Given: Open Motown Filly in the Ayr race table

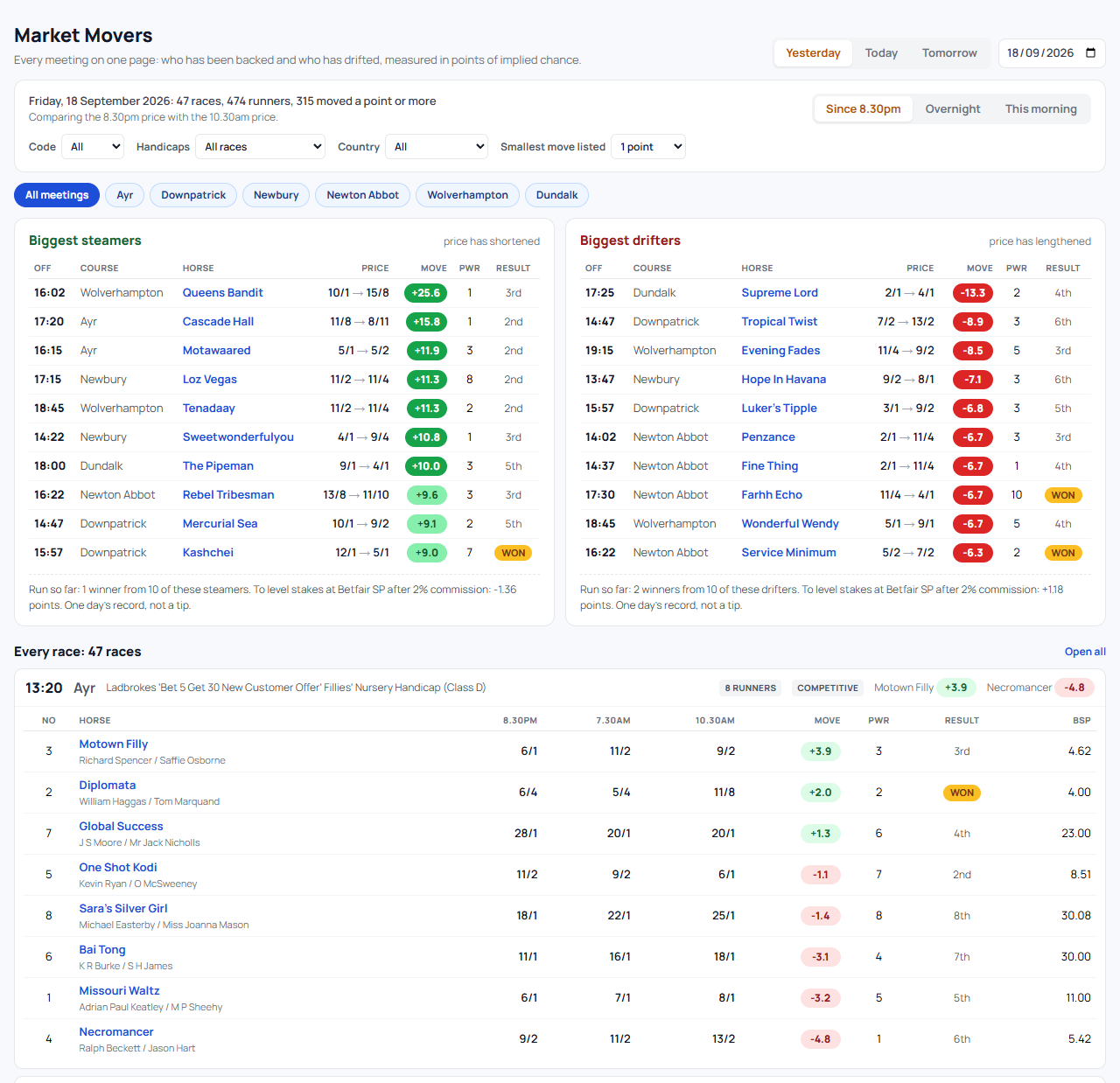Looking at the screenshot, I should pyautogui.click(x=114, y=744).
